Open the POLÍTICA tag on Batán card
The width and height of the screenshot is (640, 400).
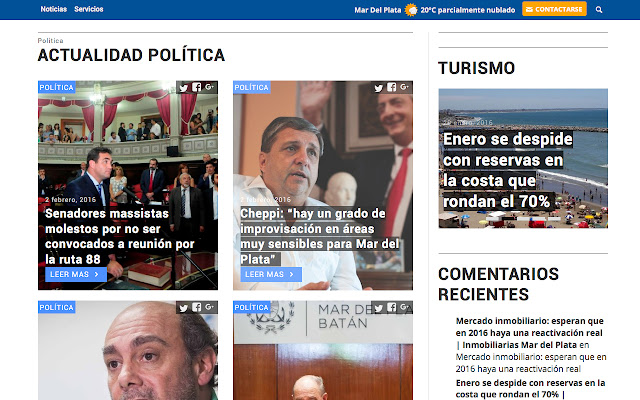[x=252, y=307]
